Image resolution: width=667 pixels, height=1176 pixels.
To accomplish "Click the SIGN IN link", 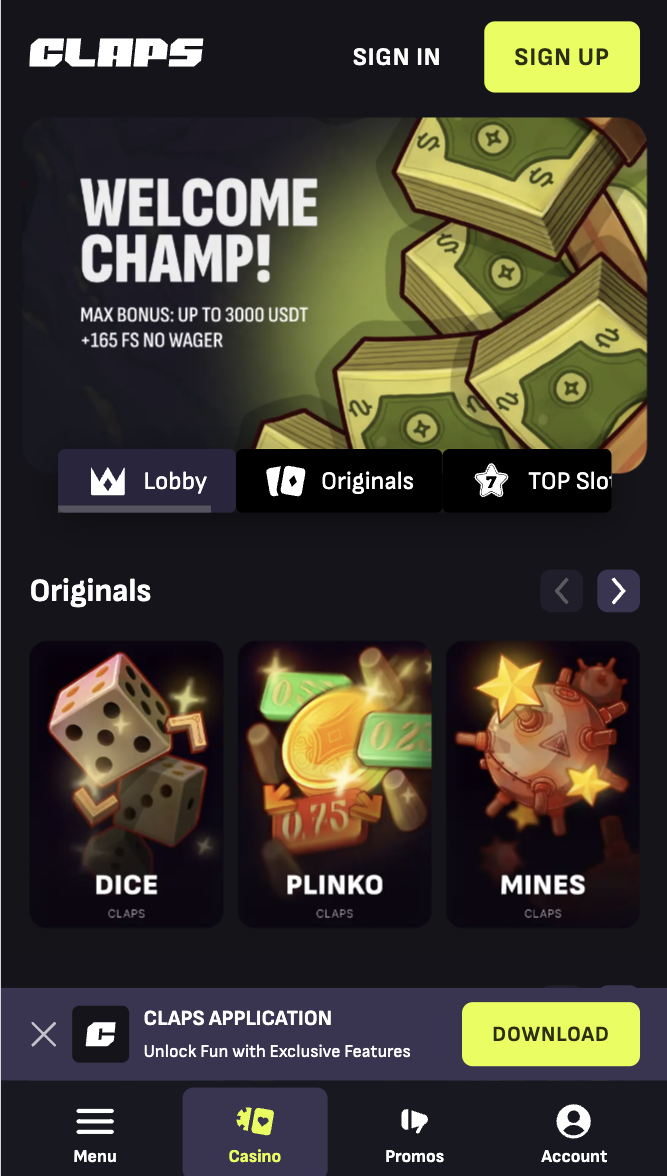I will coord(396,57).
